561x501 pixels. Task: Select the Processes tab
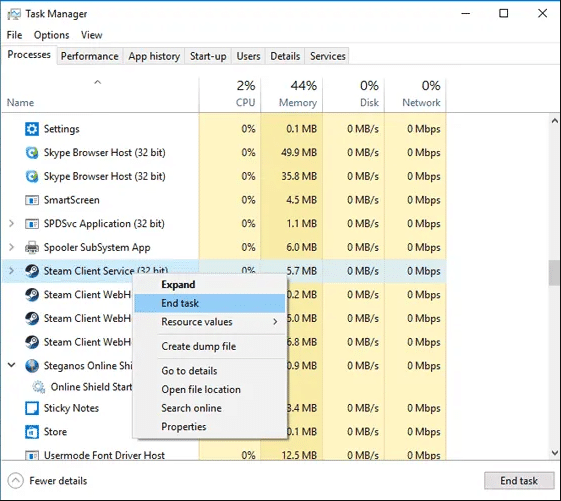click(x=29, y=55)
